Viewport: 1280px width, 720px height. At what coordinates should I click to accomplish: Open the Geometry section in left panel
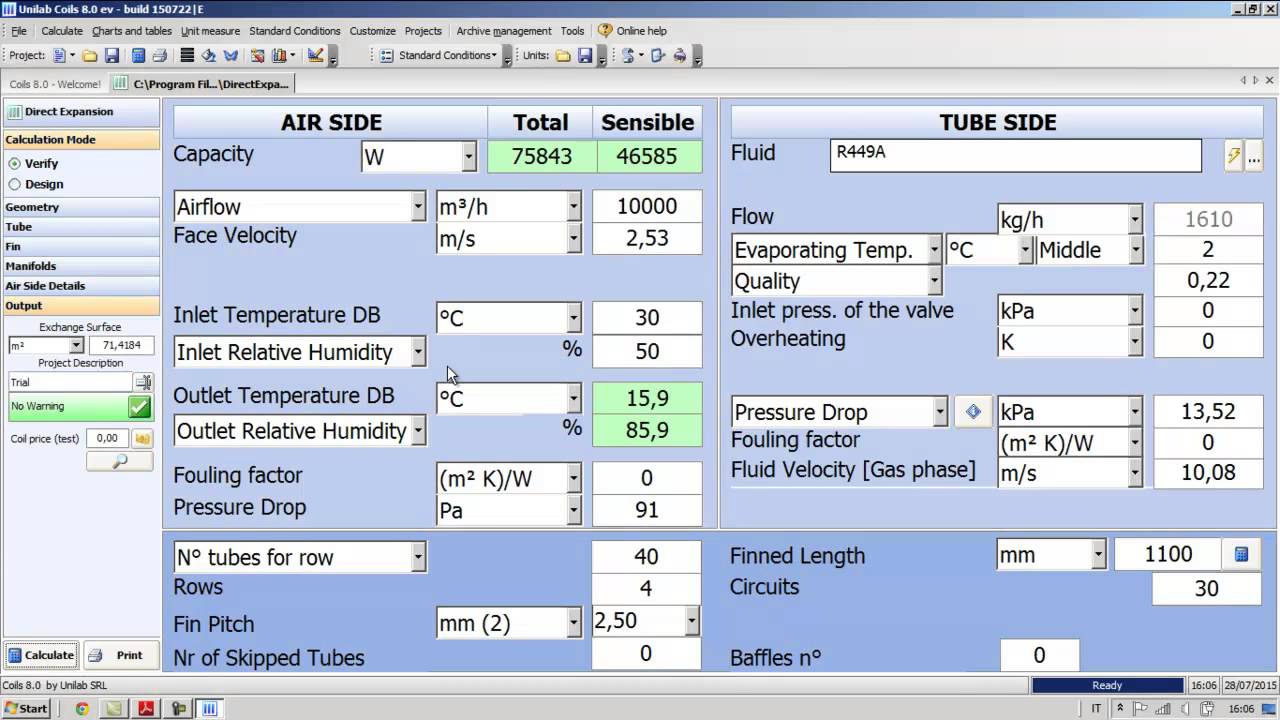click(32, 207)
